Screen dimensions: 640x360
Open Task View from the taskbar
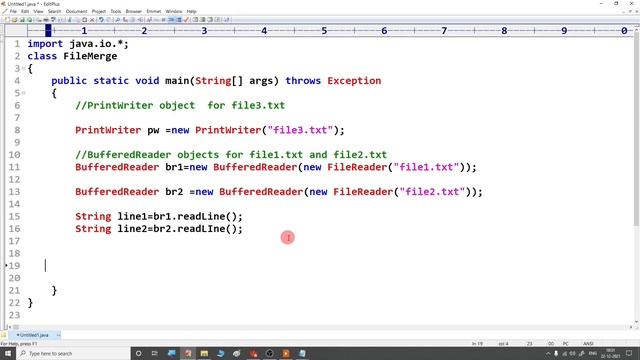(155, 353)
